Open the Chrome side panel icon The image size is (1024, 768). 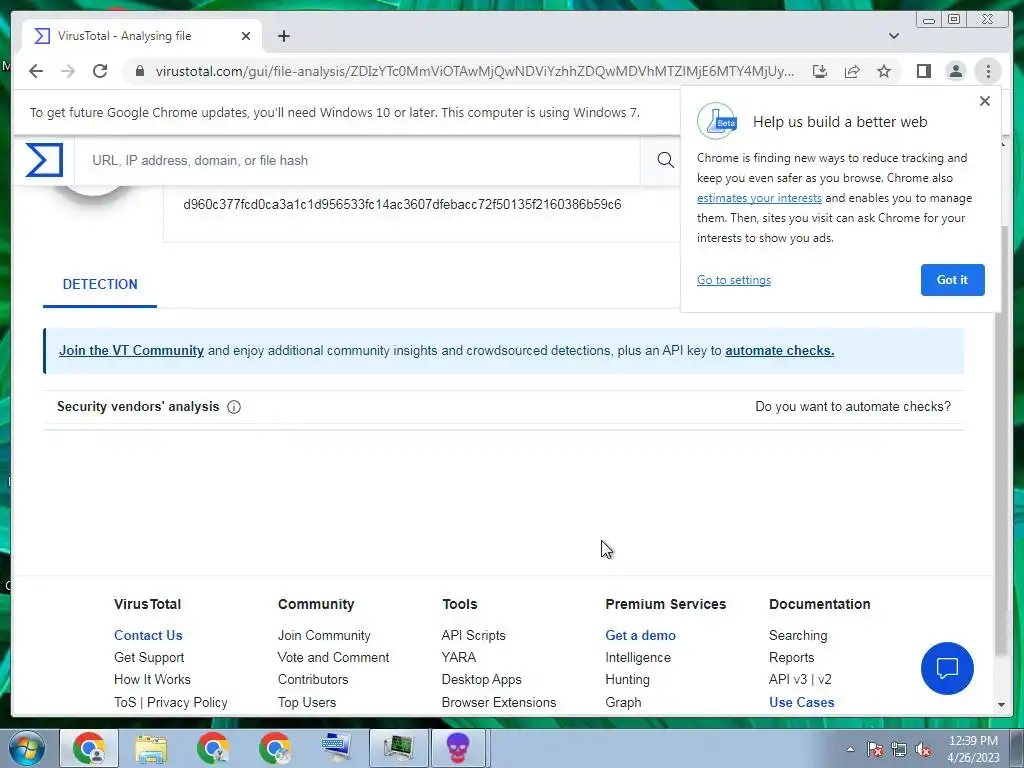tap(923, 71)
